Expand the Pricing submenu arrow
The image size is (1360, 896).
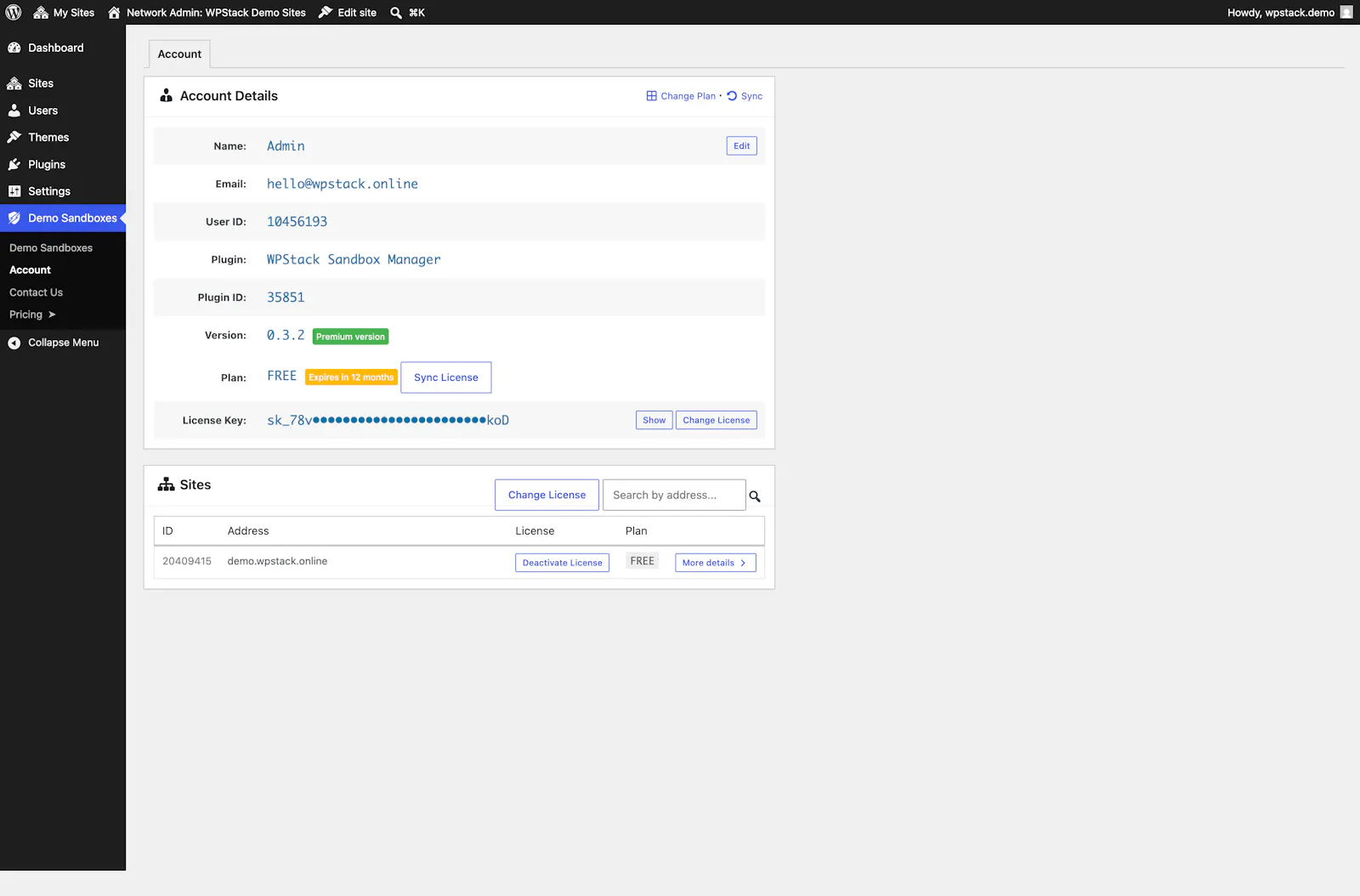[52, 315]
